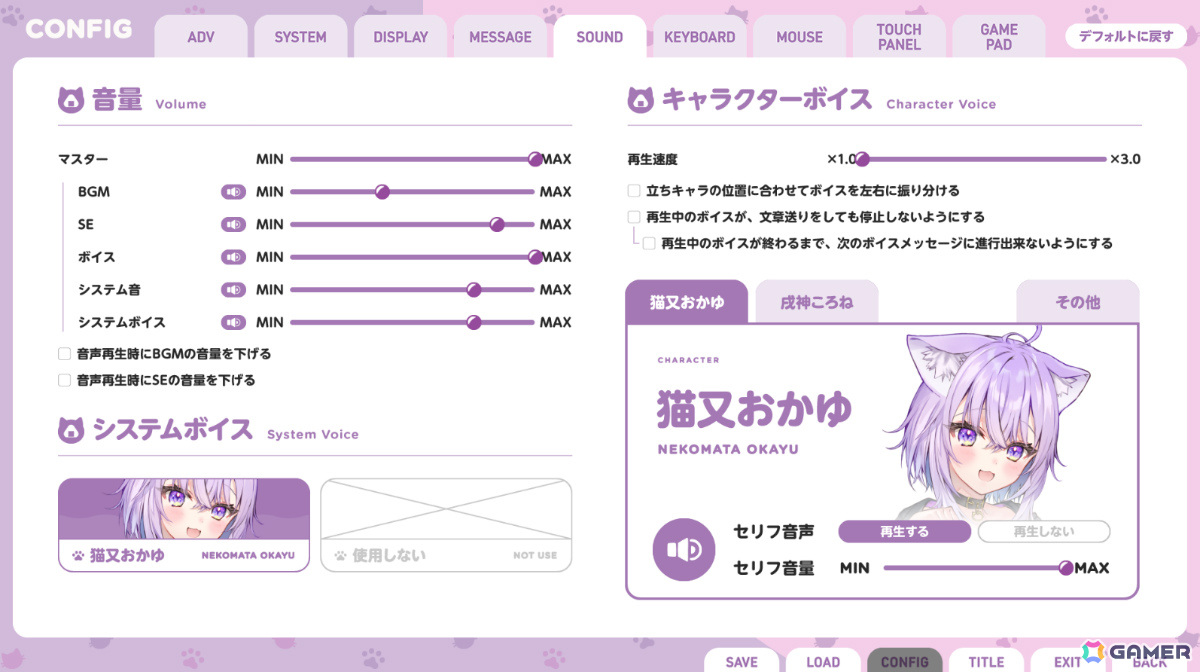Click the SAVE button

pyautogui.click(x=742, y=661)
